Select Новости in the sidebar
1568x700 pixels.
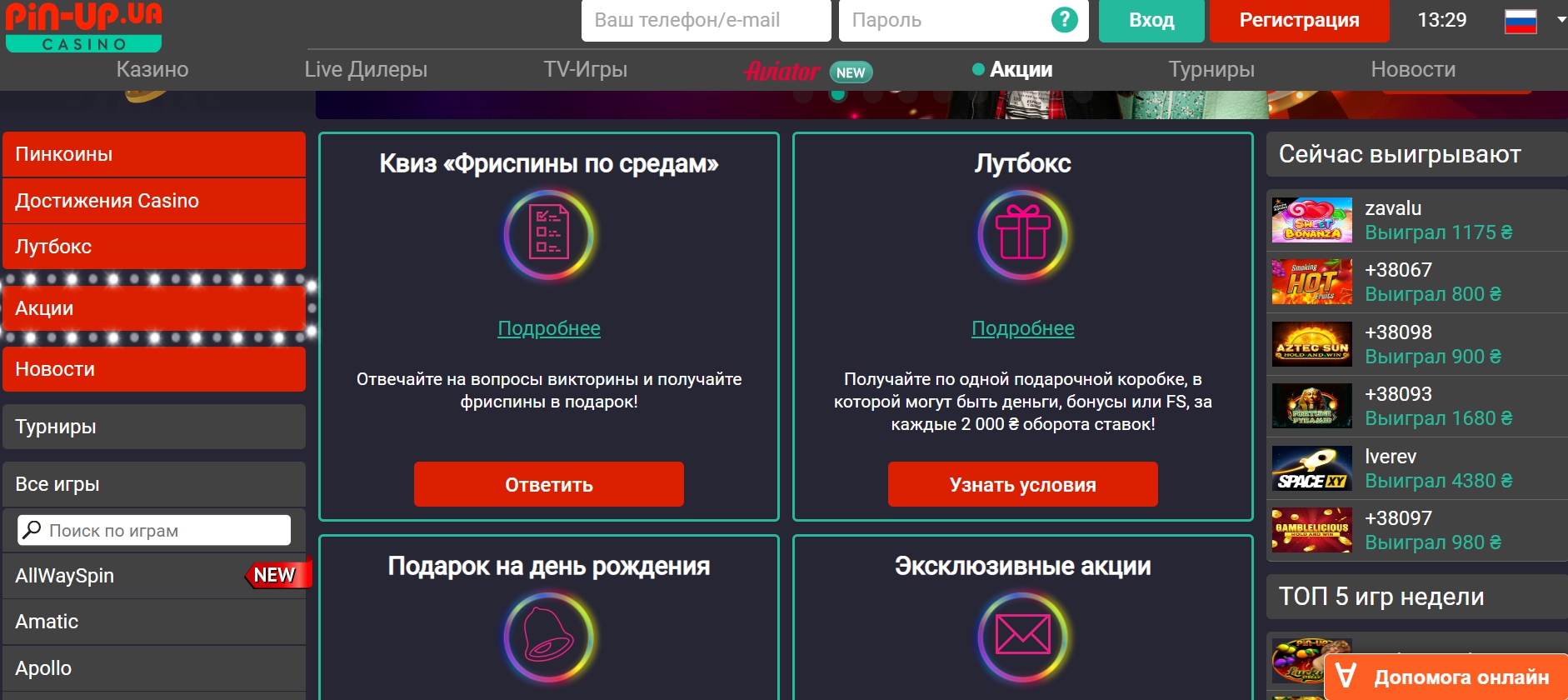coord(154,369)
